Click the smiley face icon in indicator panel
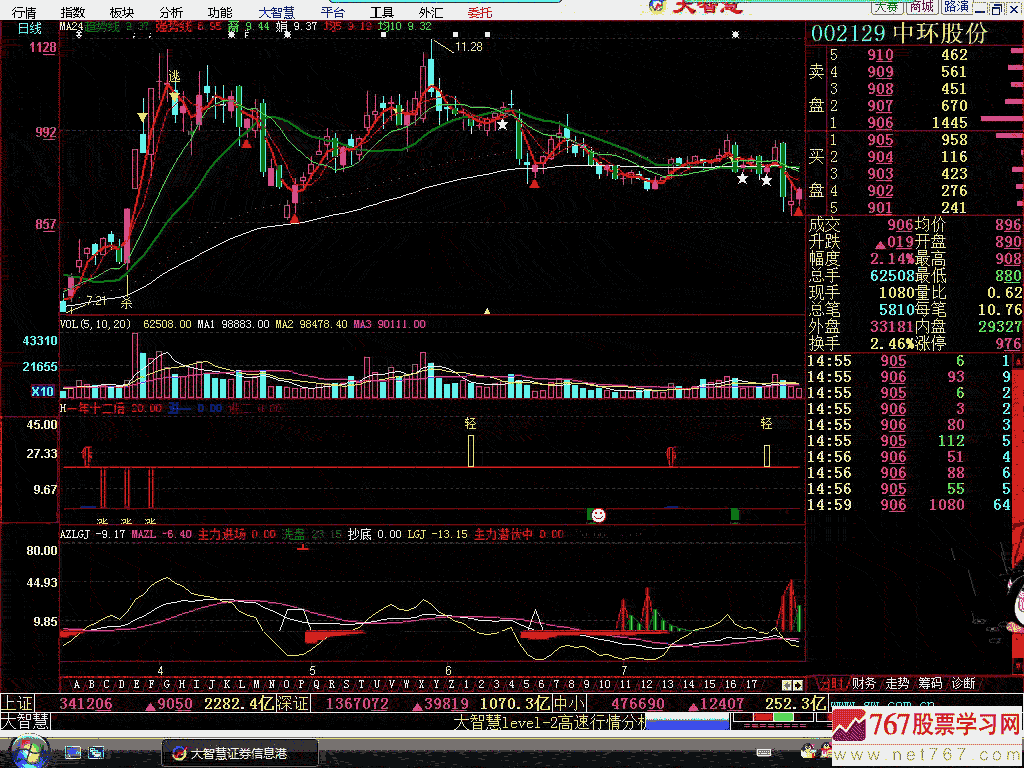This screenshot has height=768, width=1024. pos(598,515)
